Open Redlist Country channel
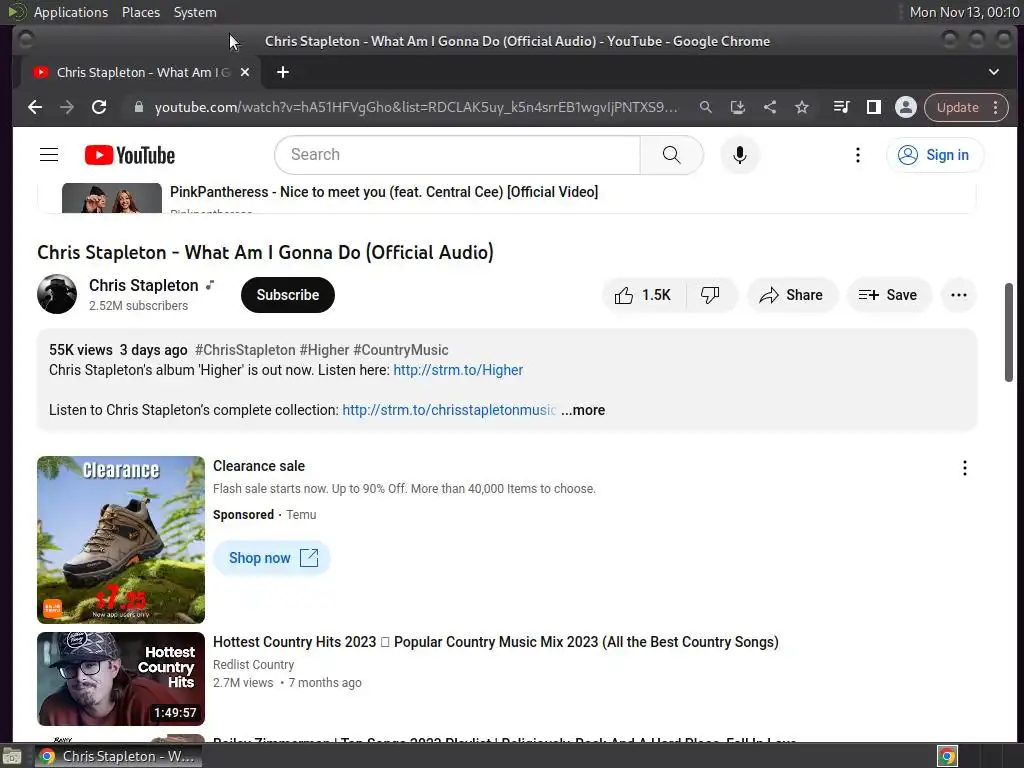The height and width of the screenshot is (768, 1024). tap(253, 665)
